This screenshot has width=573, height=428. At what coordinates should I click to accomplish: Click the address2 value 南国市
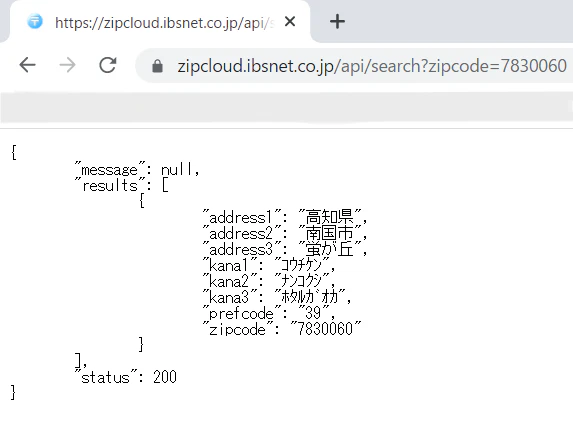[x=330, y=233]
